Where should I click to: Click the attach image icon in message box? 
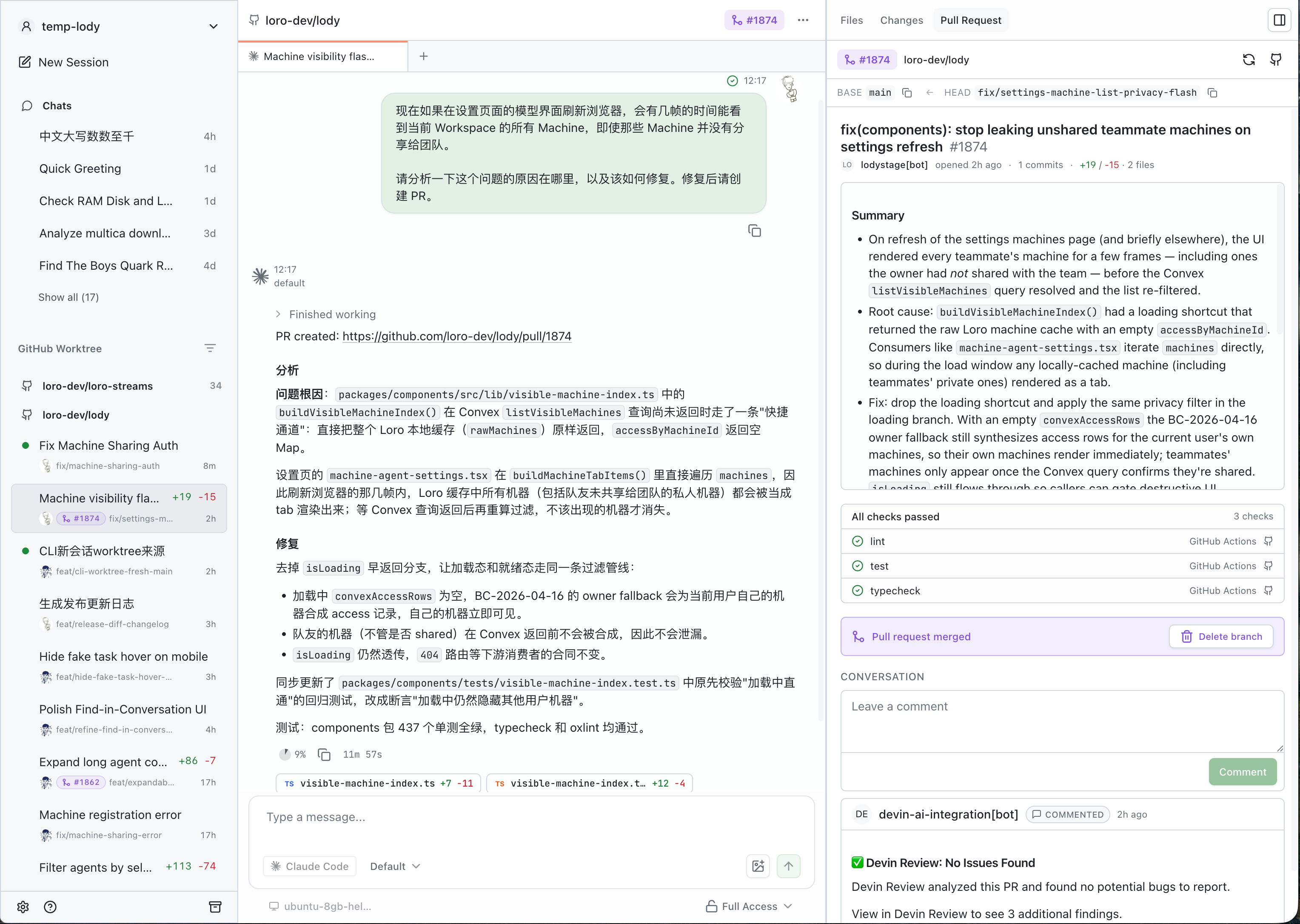pos(758,866)
